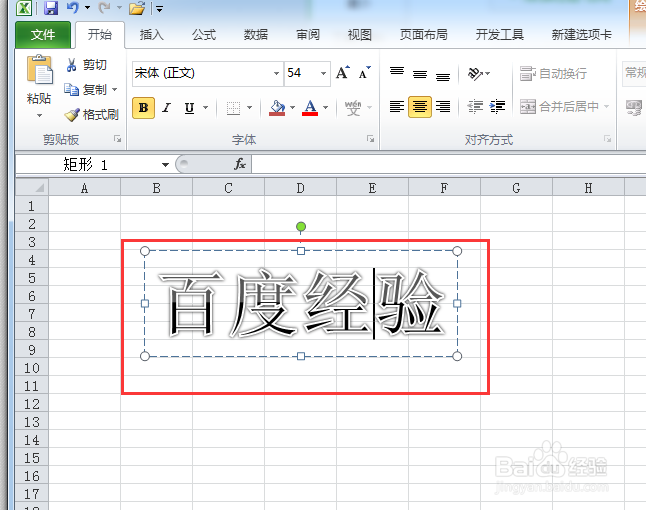
Task: Decrease font size with the small A icon
Action: tap(364, 73)
